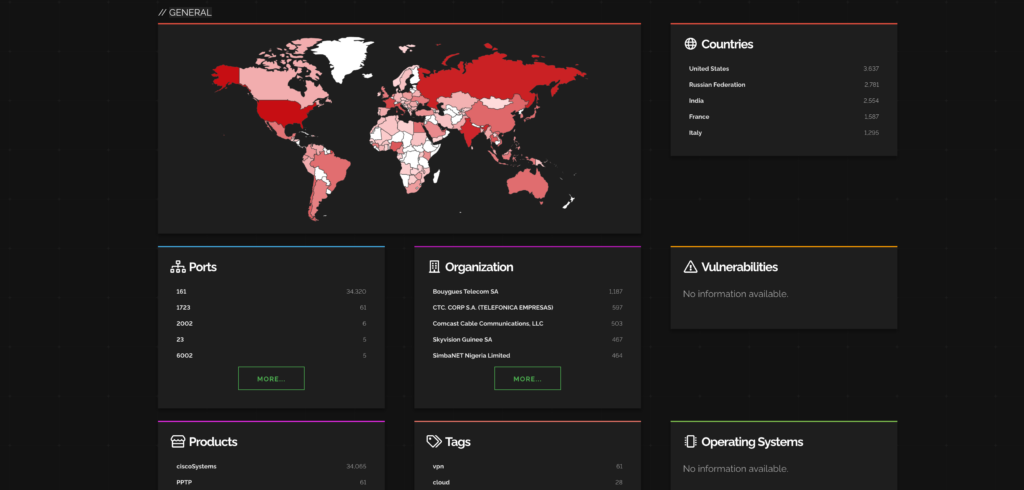Select Russian Federation in Countries list
1024x490 pixels.
716,85
